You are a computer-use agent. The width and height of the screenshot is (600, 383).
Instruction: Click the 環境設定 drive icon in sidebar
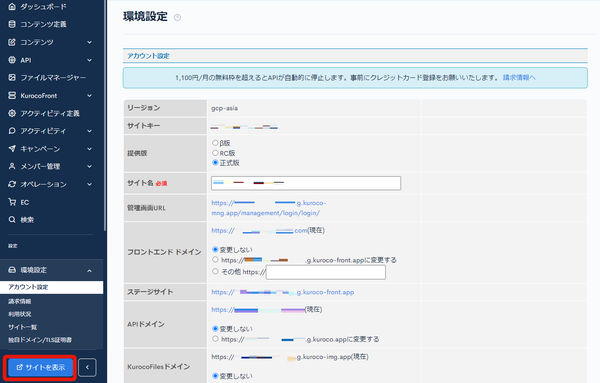[12, 270]
